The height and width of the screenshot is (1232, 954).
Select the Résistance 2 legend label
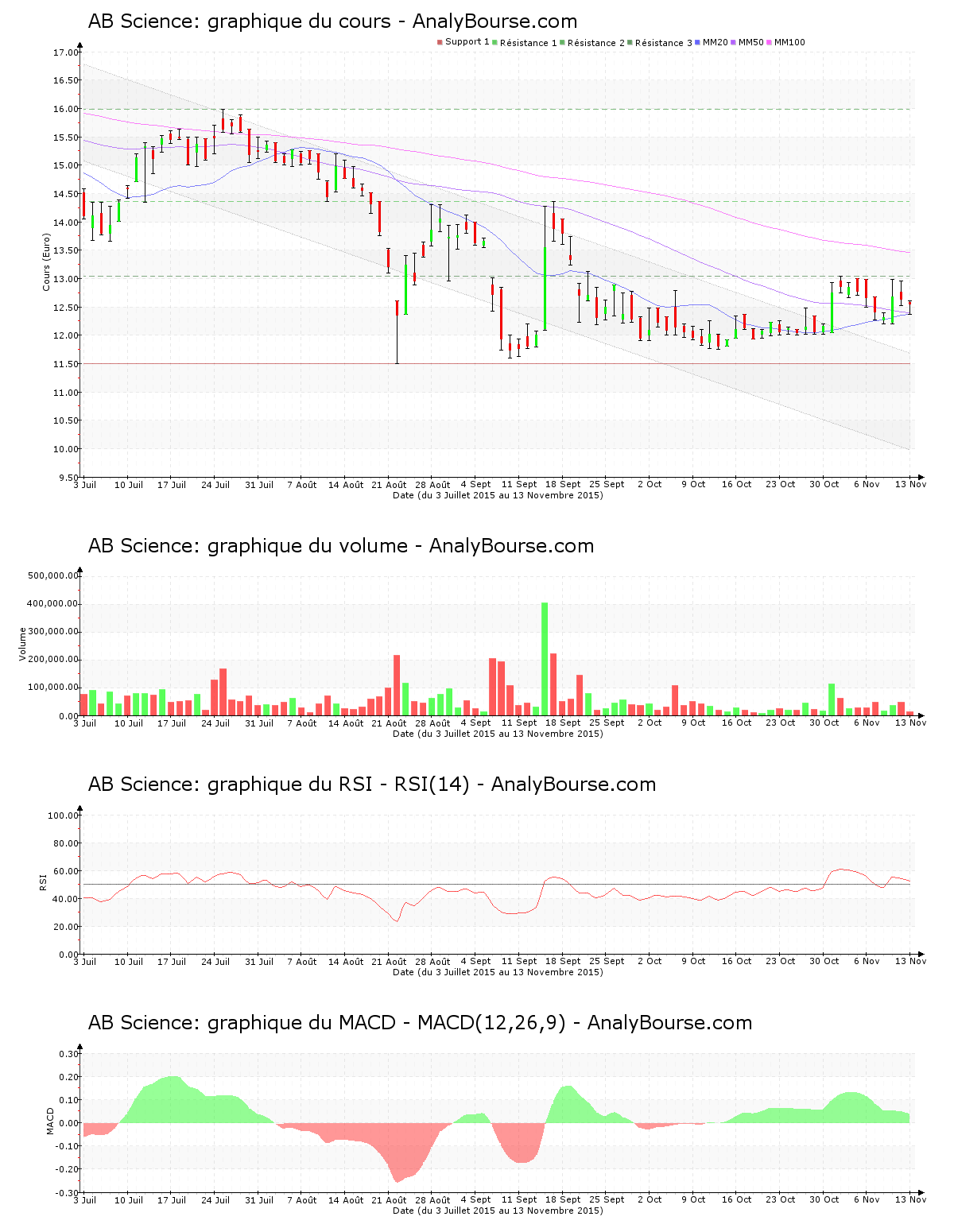pyautogui.click(x=596, y=43)
